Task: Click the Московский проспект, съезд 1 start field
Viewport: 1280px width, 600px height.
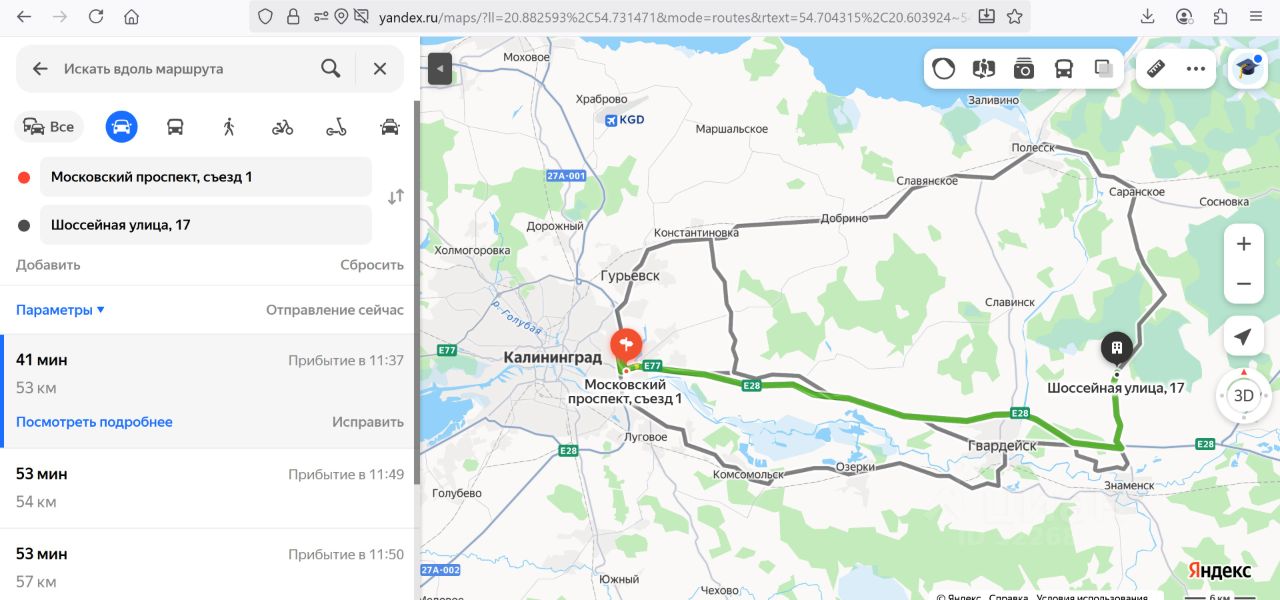Action: (x=206, y=177)
